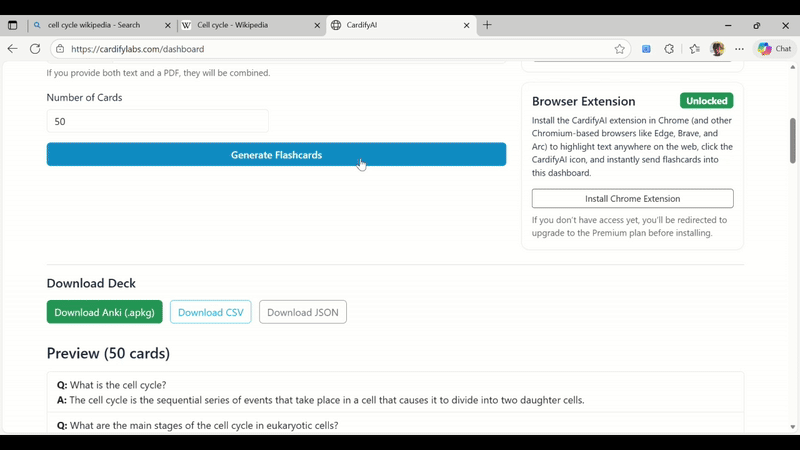Viewport: 800px width, 450px height.
Task: Click the blue extension icon next to favorites star
Action: click(646, 48)
